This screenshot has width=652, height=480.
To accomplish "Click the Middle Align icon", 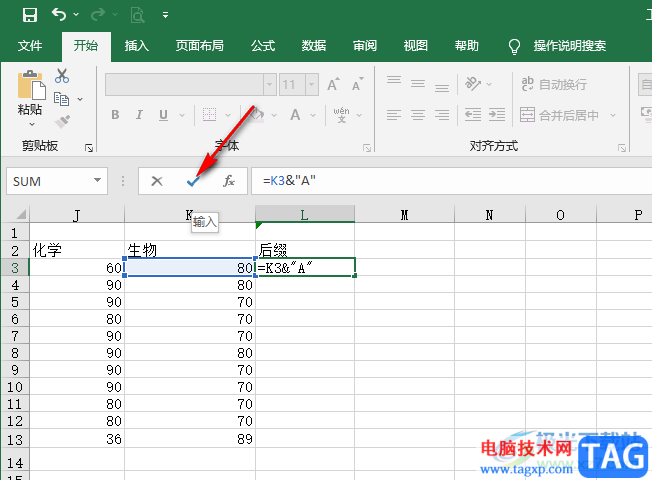I will (x=418, y=84).
